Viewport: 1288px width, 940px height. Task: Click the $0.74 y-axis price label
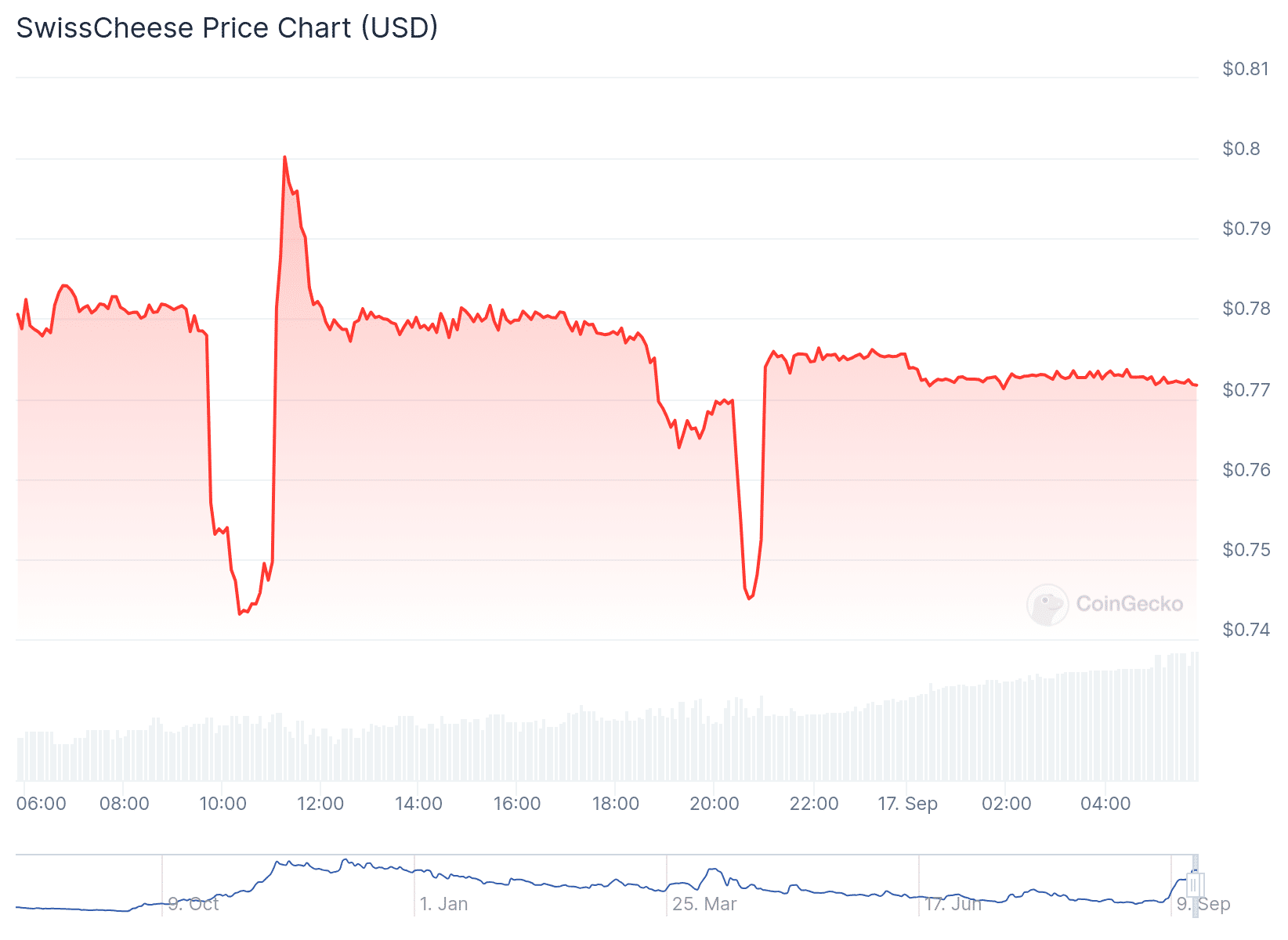(x=1246, y=630)
